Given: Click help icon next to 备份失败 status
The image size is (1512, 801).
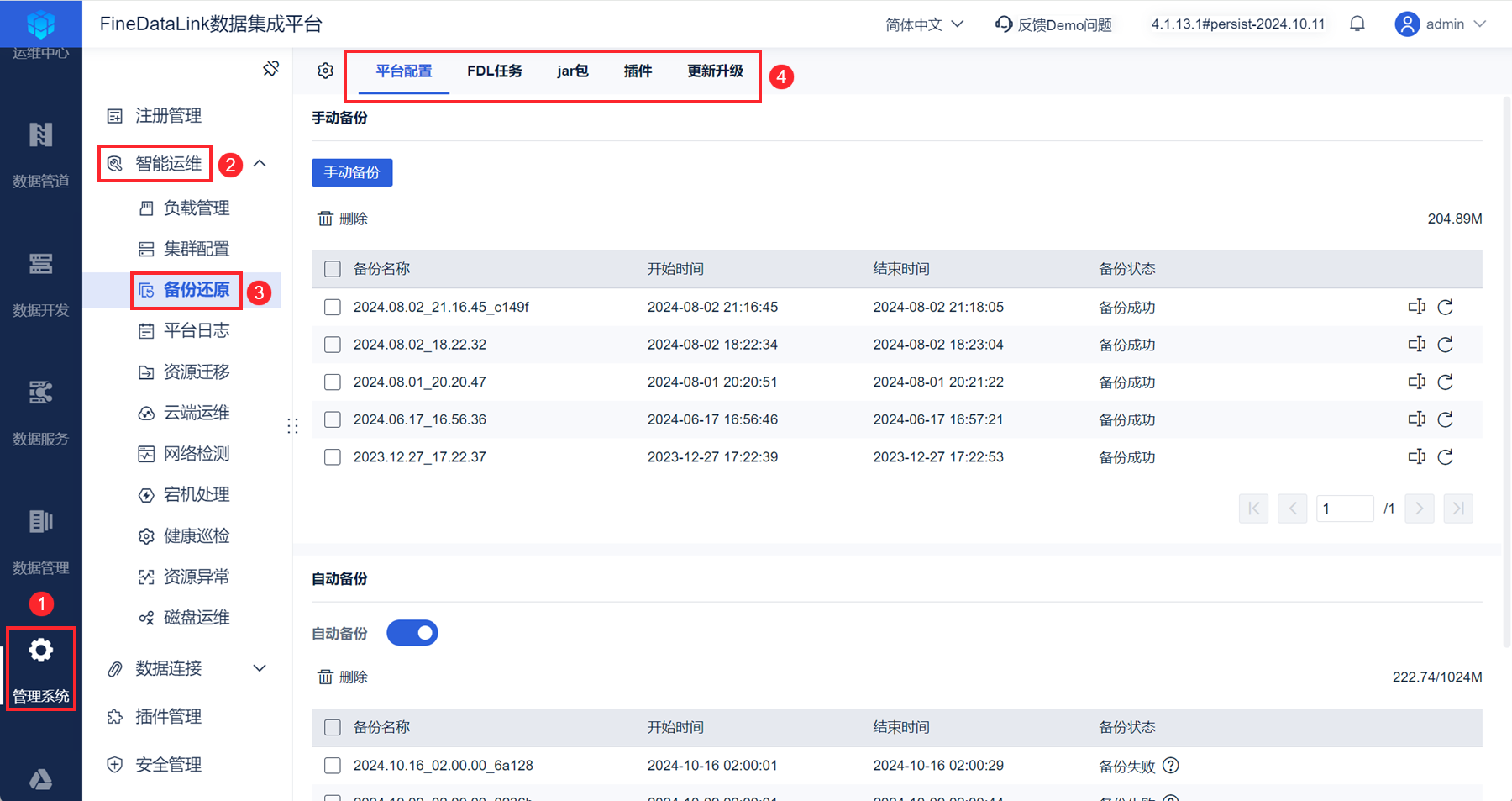Looking at the screenshot, I should pos(1171,766).
